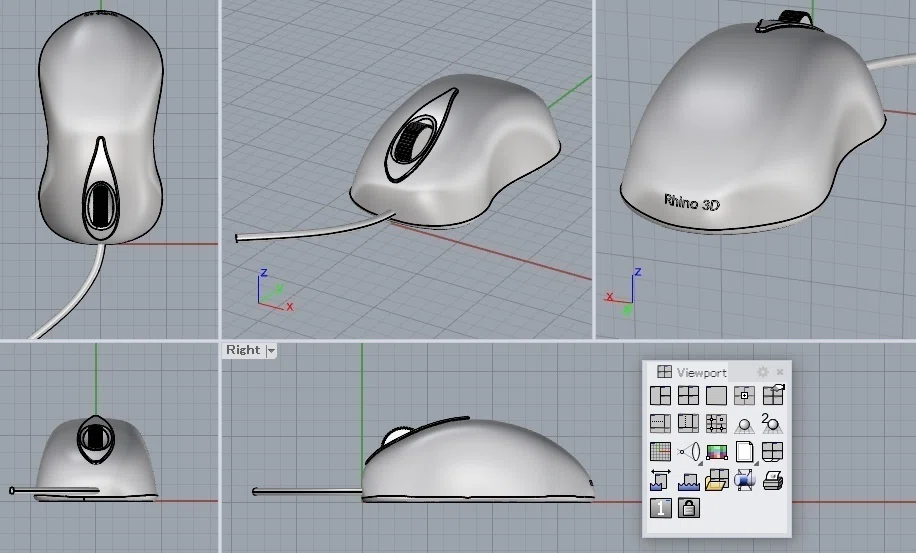
Task: Click the sphere icon labeled 2
Action: 772,423
